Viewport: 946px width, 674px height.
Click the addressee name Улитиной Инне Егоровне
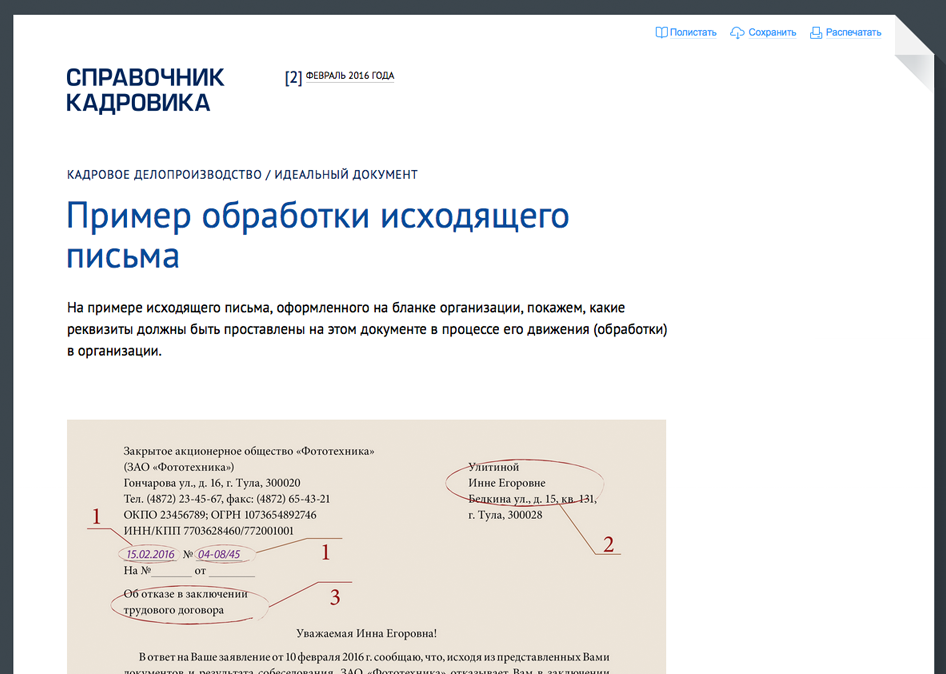click(507, 475)
